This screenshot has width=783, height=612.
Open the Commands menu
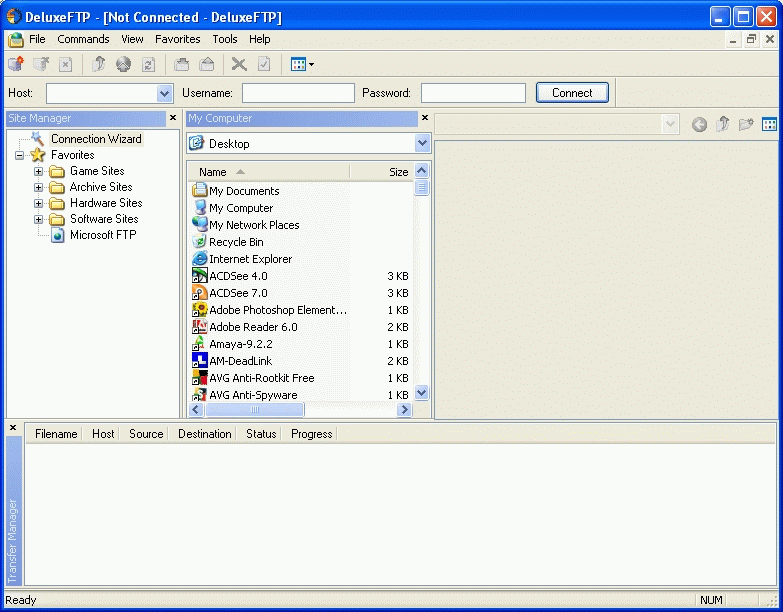83,39
